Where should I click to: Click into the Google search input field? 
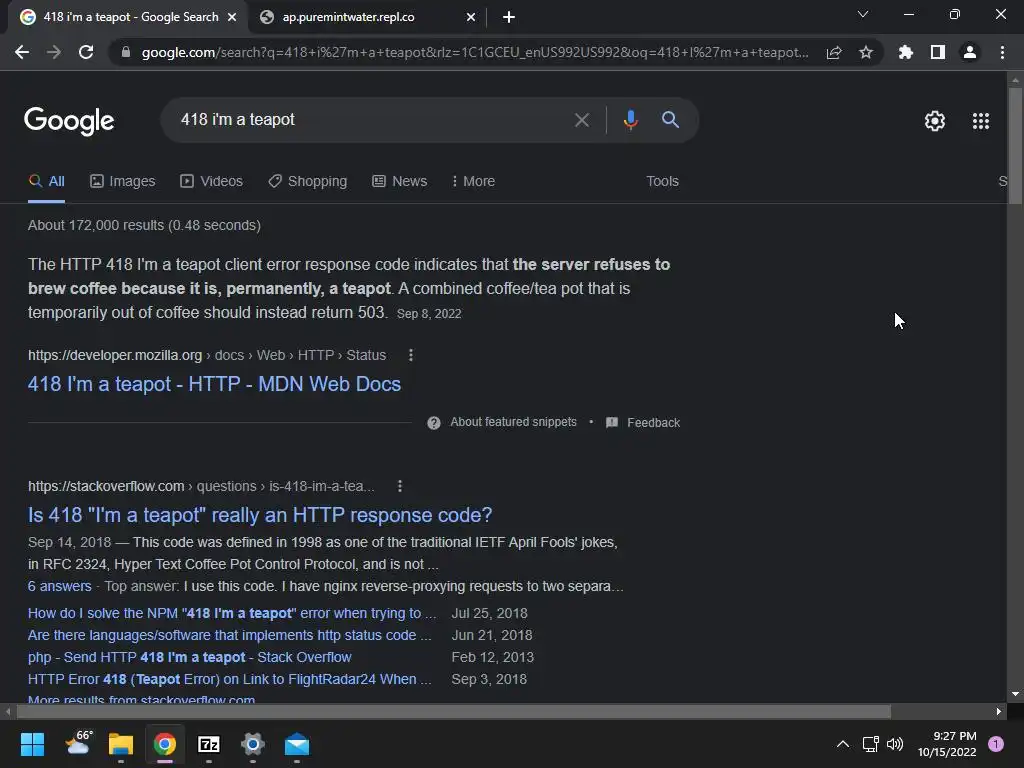coord(369,120)
